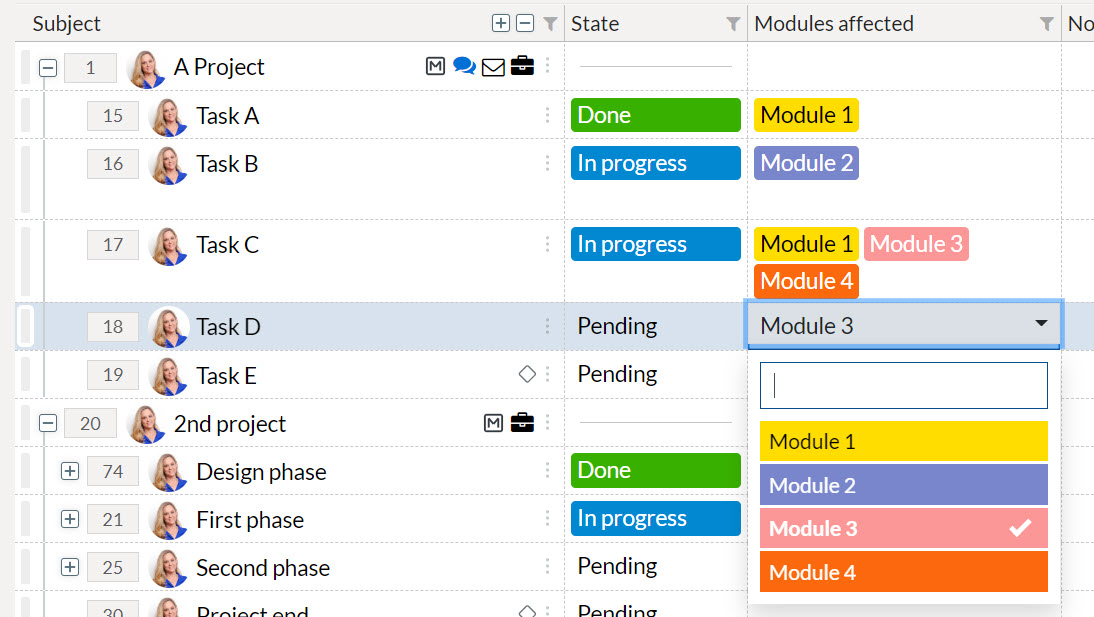Toggle Module 4 in the dropdown list
The image size is (1094, 617).
tap(904, 572)
